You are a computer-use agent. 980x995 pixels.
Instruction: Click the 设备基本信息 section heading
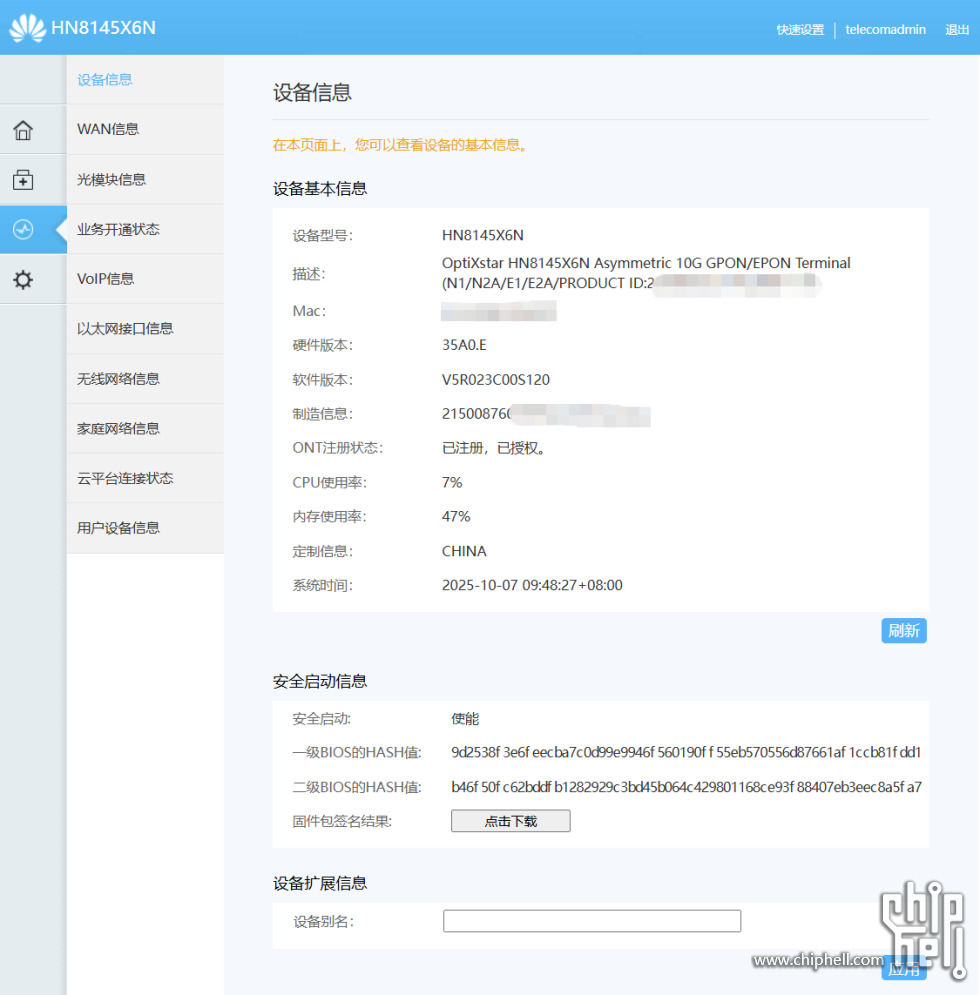[x=320, y=188]
